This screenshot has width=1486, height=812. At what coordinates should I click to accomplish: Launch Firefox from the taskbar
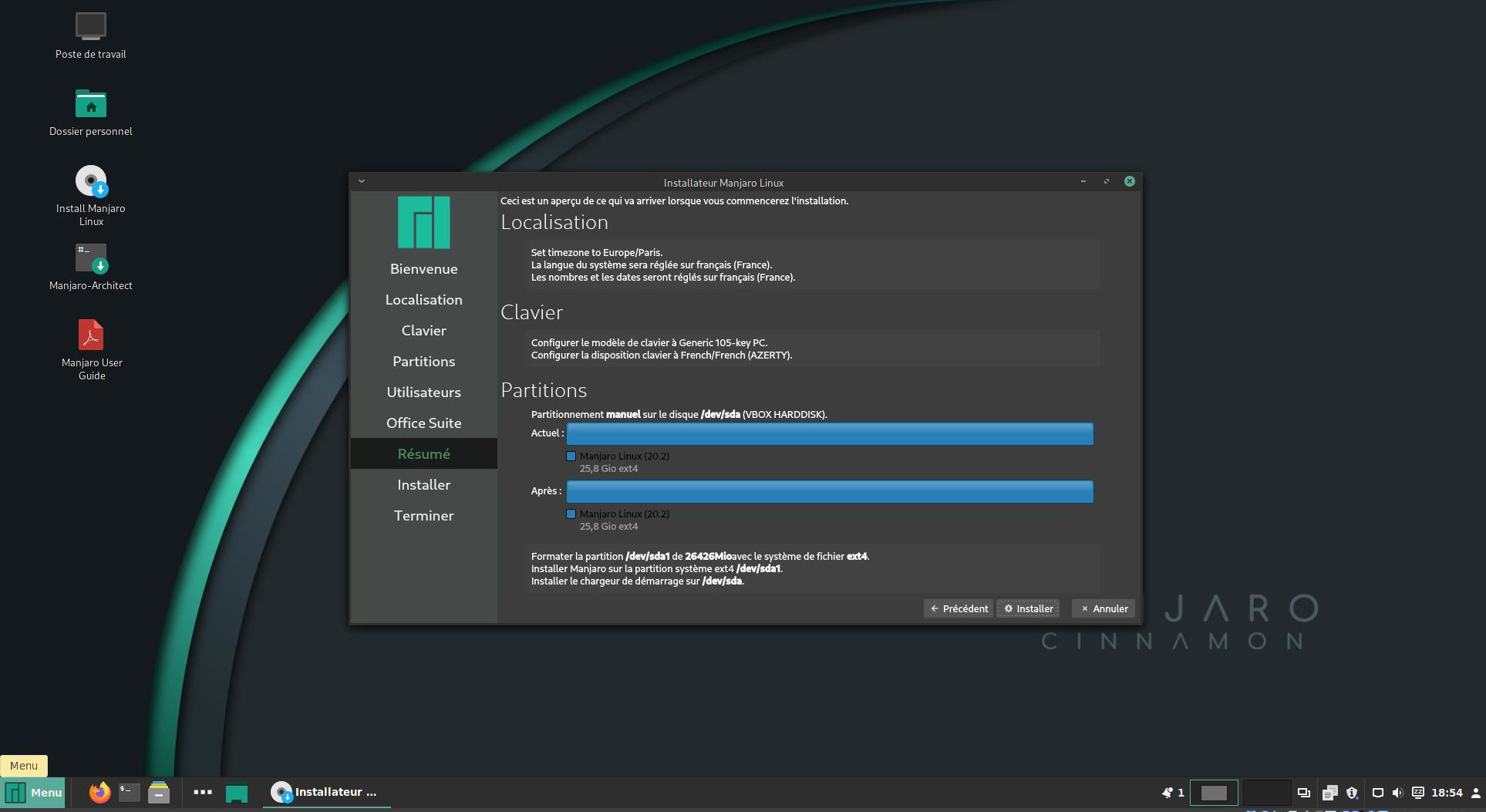(99, 792)
